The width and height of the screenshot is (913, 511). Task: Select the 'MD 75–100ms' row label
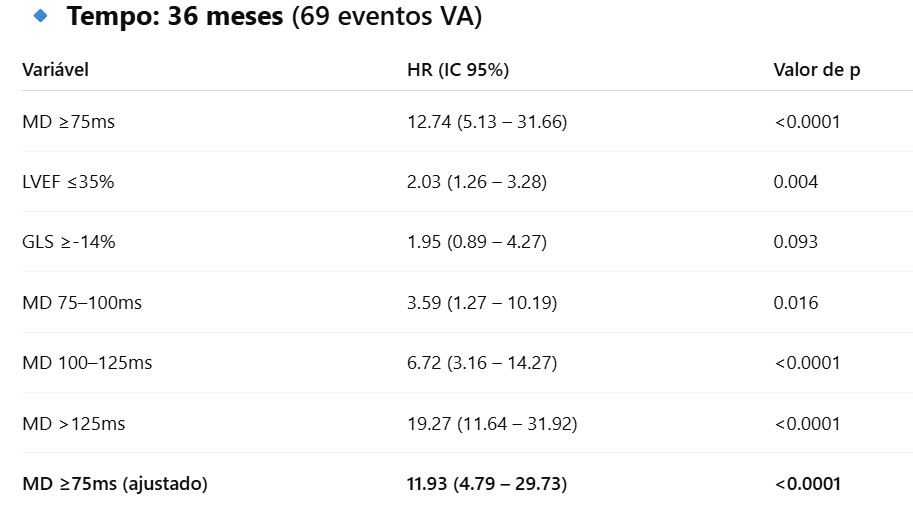pos(82,303)
